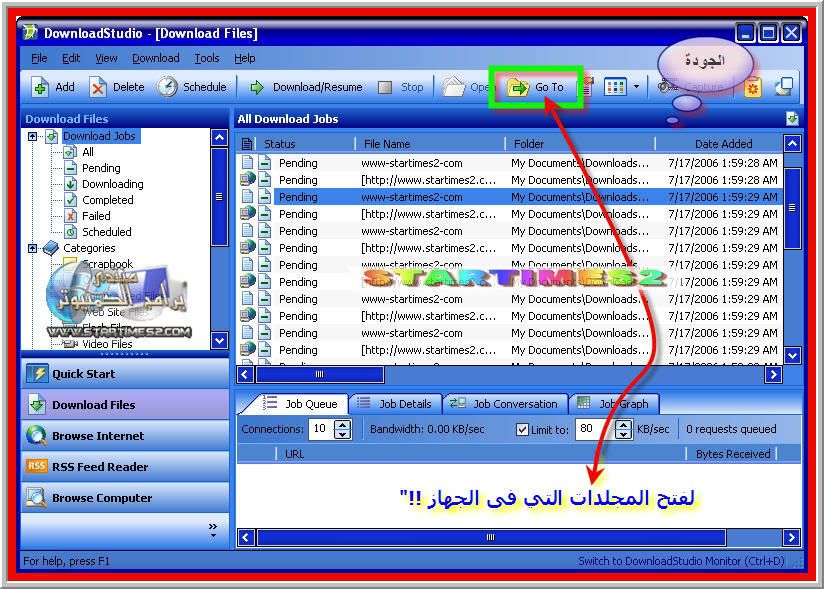
Task: Start Download/Resume from toolbar
Action: 305,87
